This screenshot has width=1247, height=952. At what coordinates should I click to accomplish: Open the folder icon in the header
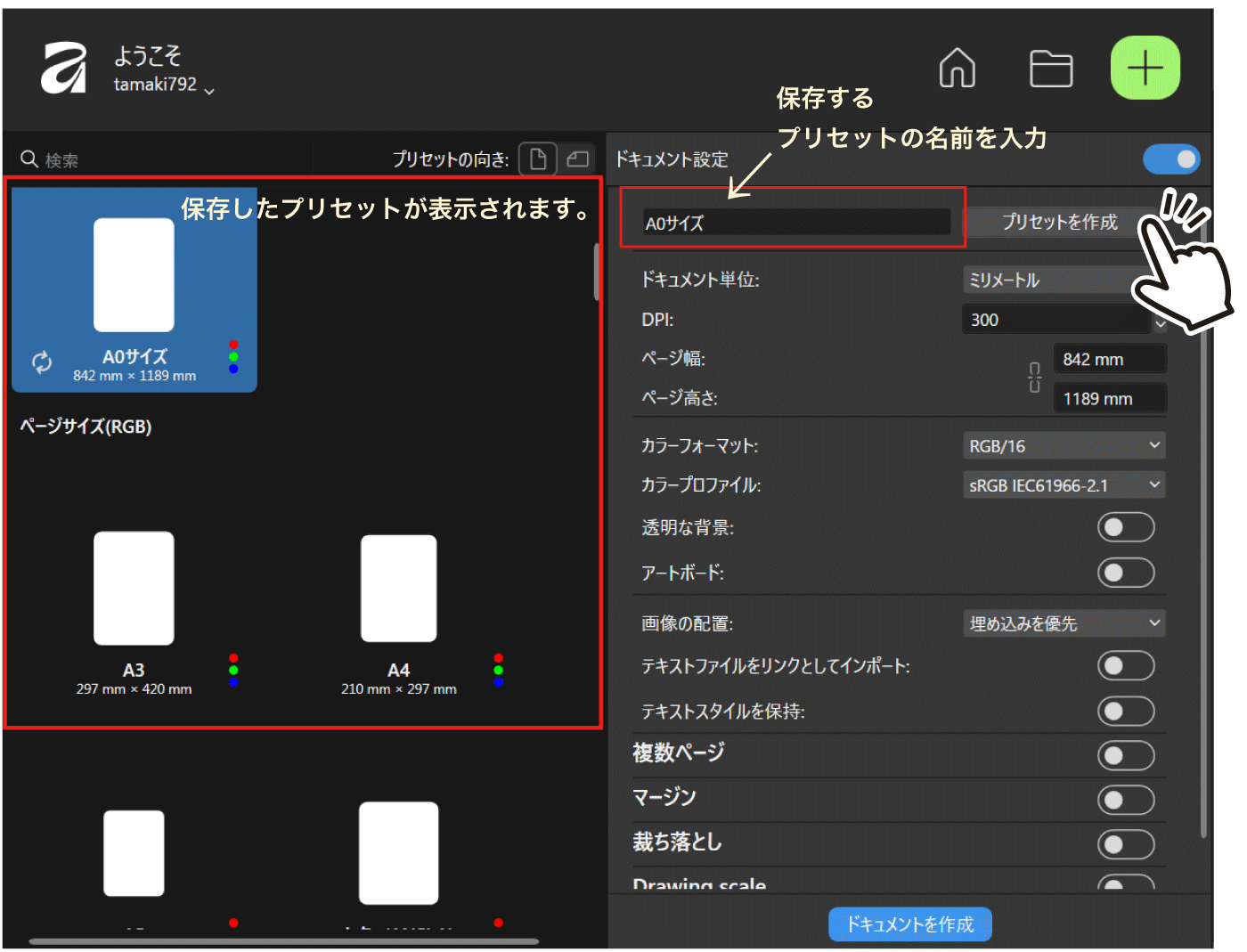pyautogui.click(x=1050, y=69)
